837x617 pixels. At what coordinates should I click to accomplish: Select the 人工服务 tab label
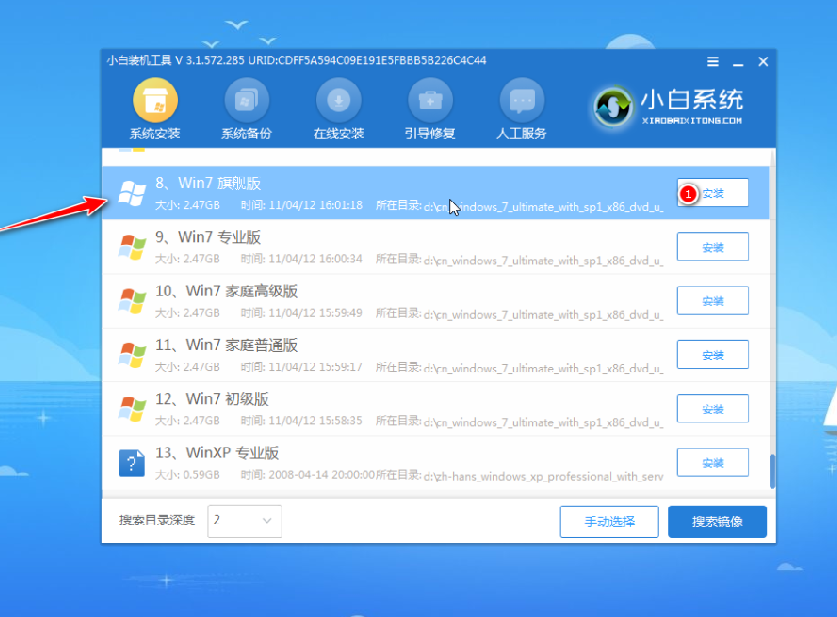(522, 133)
